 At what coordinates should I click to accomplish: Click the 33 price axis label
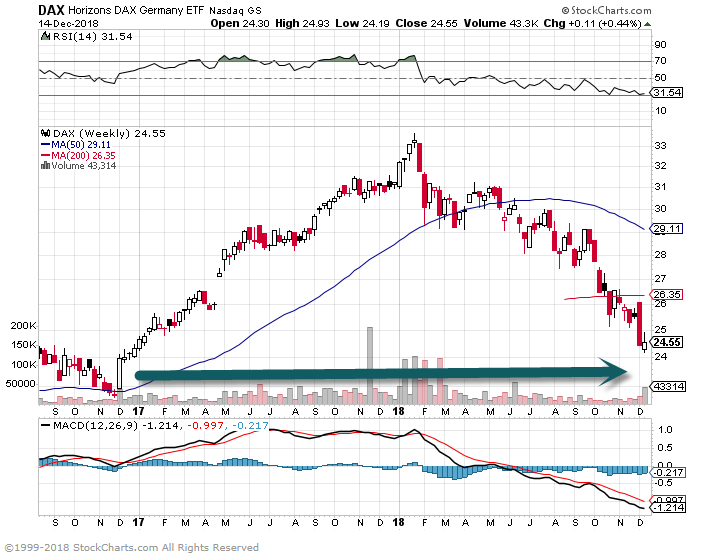click(660, 146)
